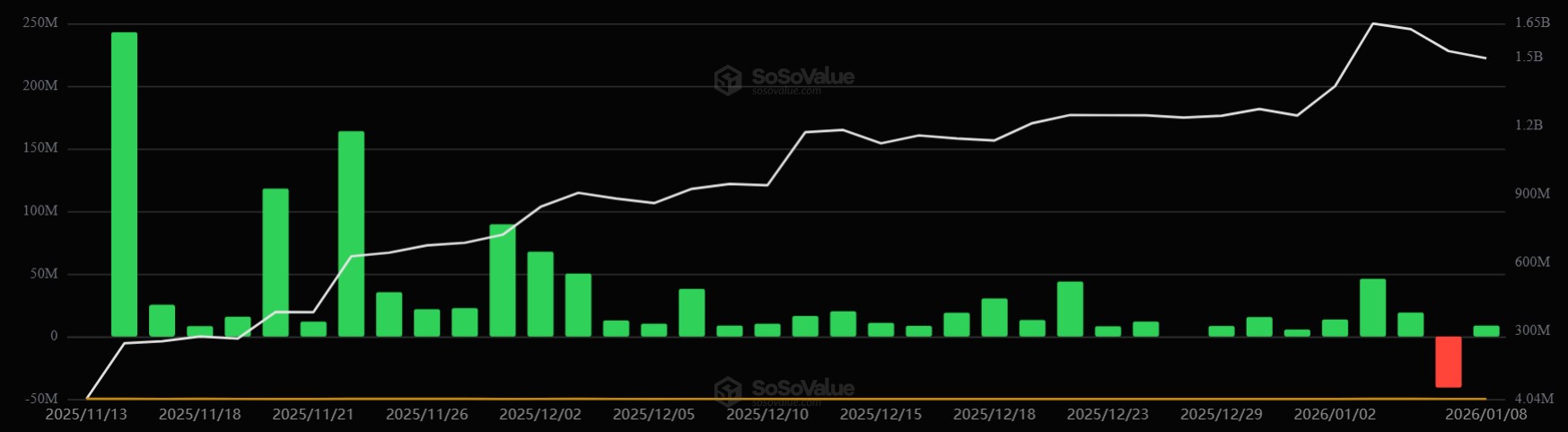Click the 4.04M right axis label
The image size is (1568, 432).
coord(1533,398)
